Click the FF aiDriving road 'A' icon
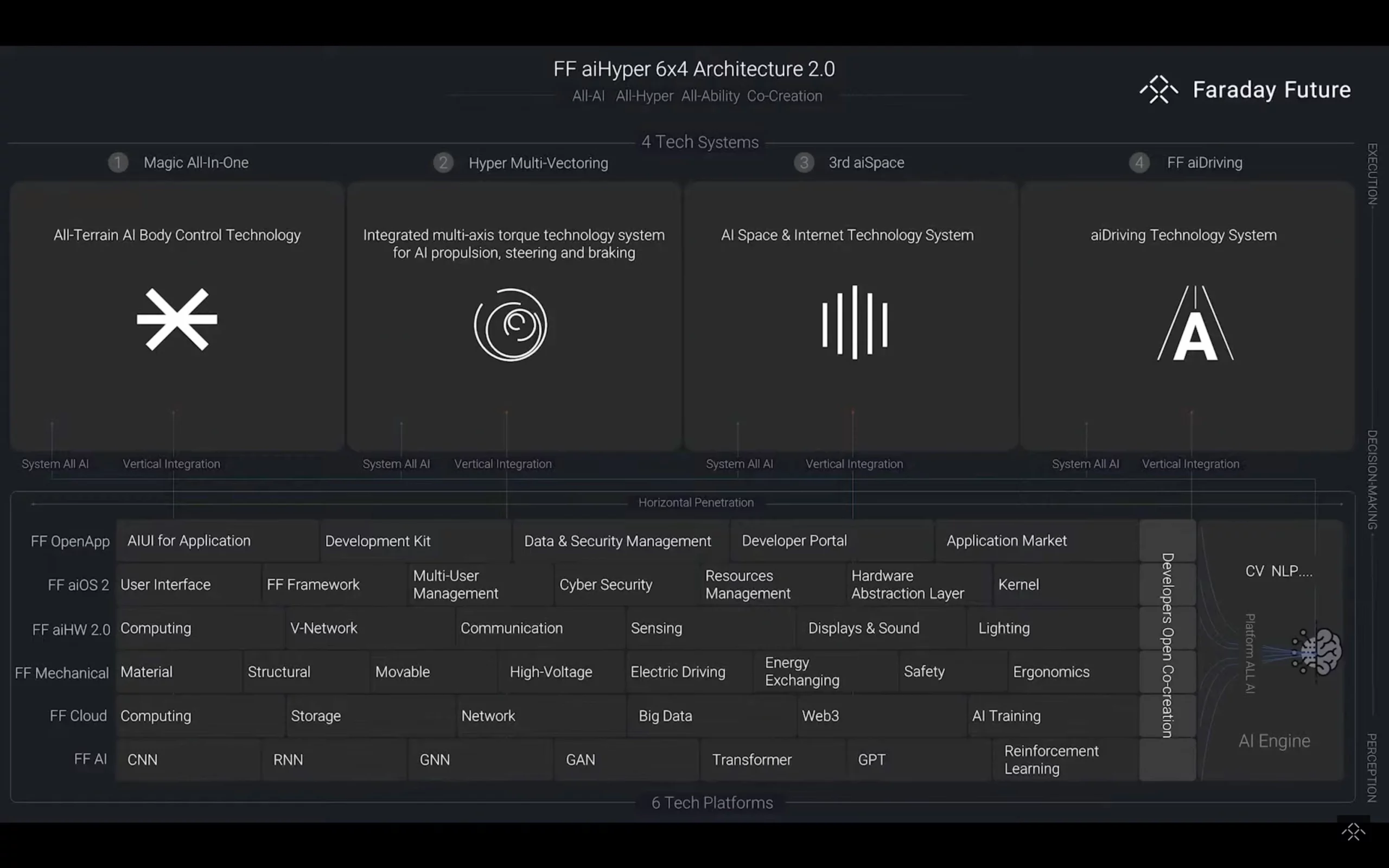1389x868 pixels. point(1195,324)
